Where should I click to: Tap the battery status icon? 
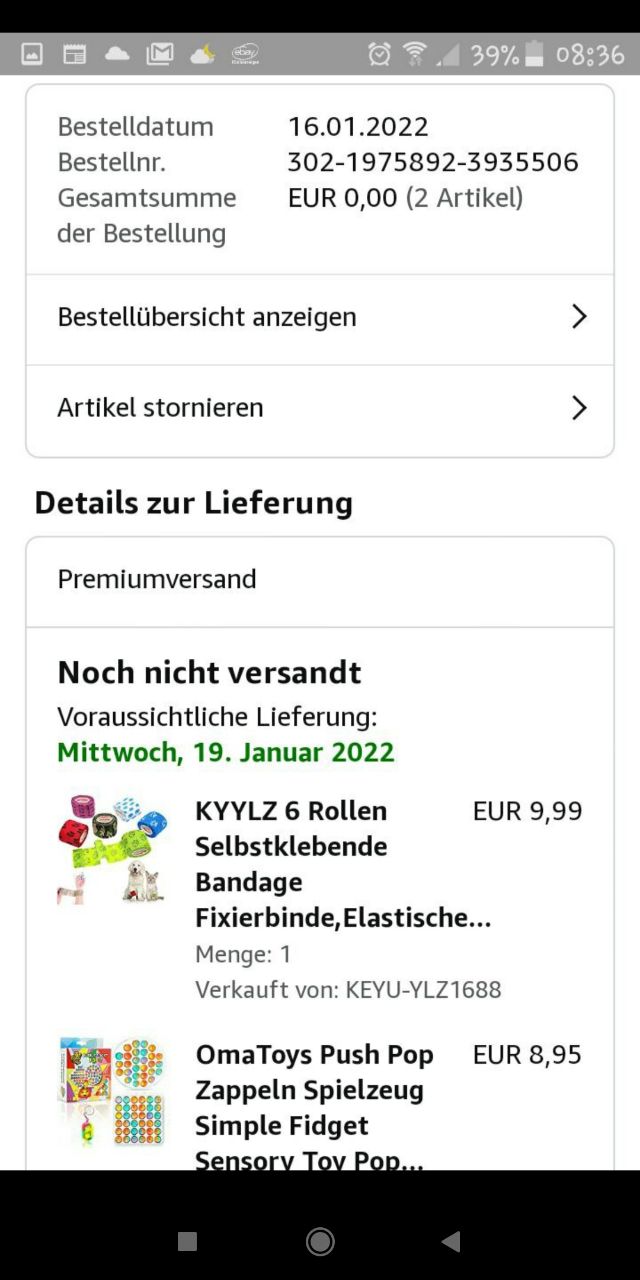pos(535,54)
